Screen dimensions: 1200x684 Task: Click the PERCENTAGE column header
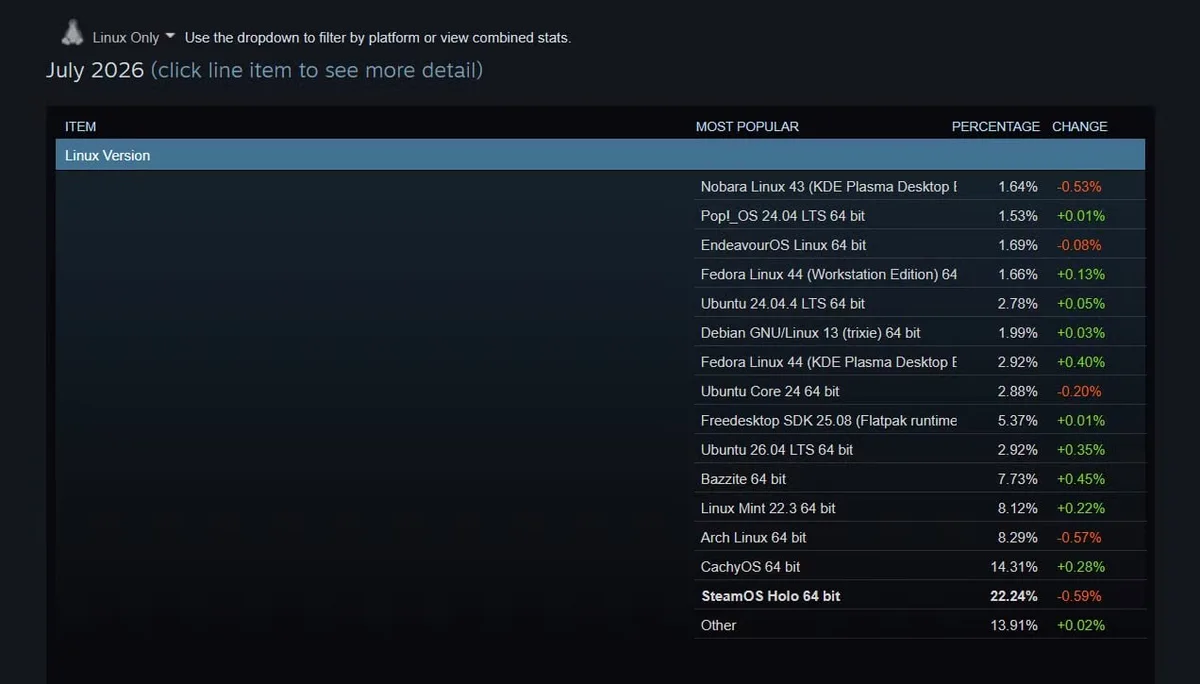click(x=995, y=126)
